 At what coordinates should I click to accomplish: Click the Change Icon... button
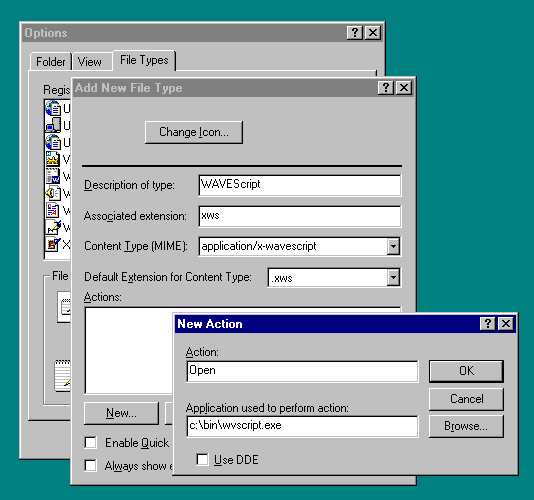click(x=194, y=132)
